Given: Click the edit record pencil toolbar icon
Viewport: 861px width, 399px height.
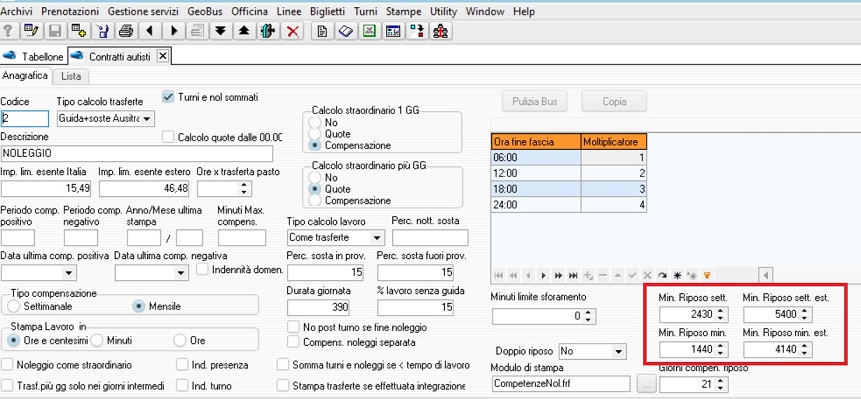Looking at the screenshot, I should (x=31, y=31).
